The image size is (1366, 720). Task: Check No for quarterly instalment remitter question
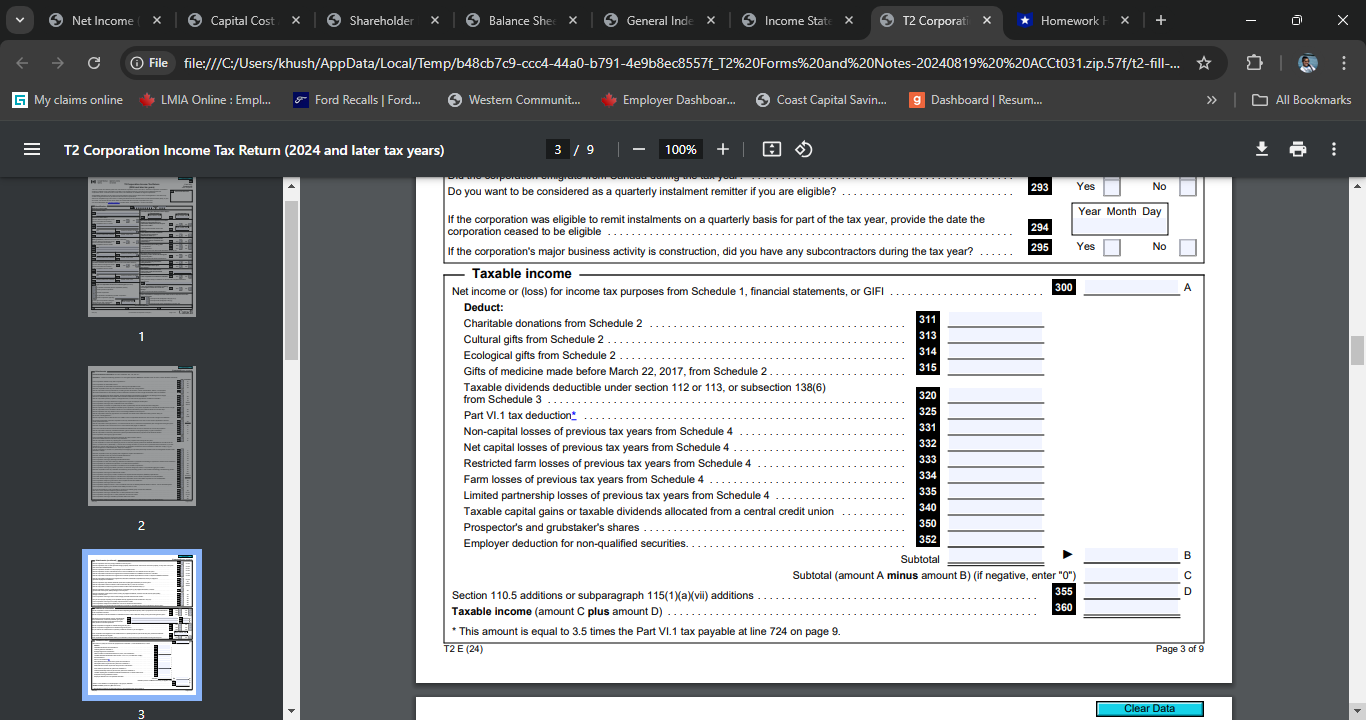point(1186,186)
